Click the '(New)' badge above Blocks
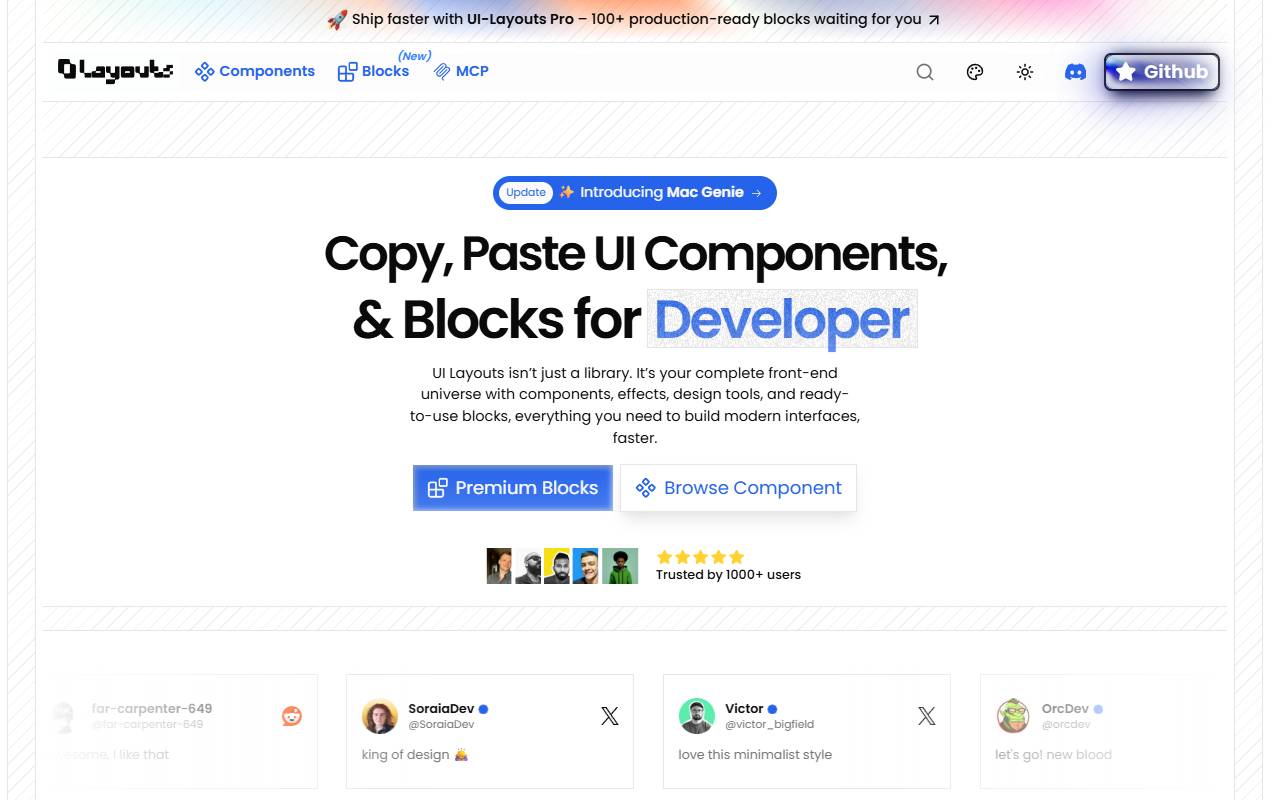Image resolution: width=1280 pixels, height=800 pixels. click(415, 56)
